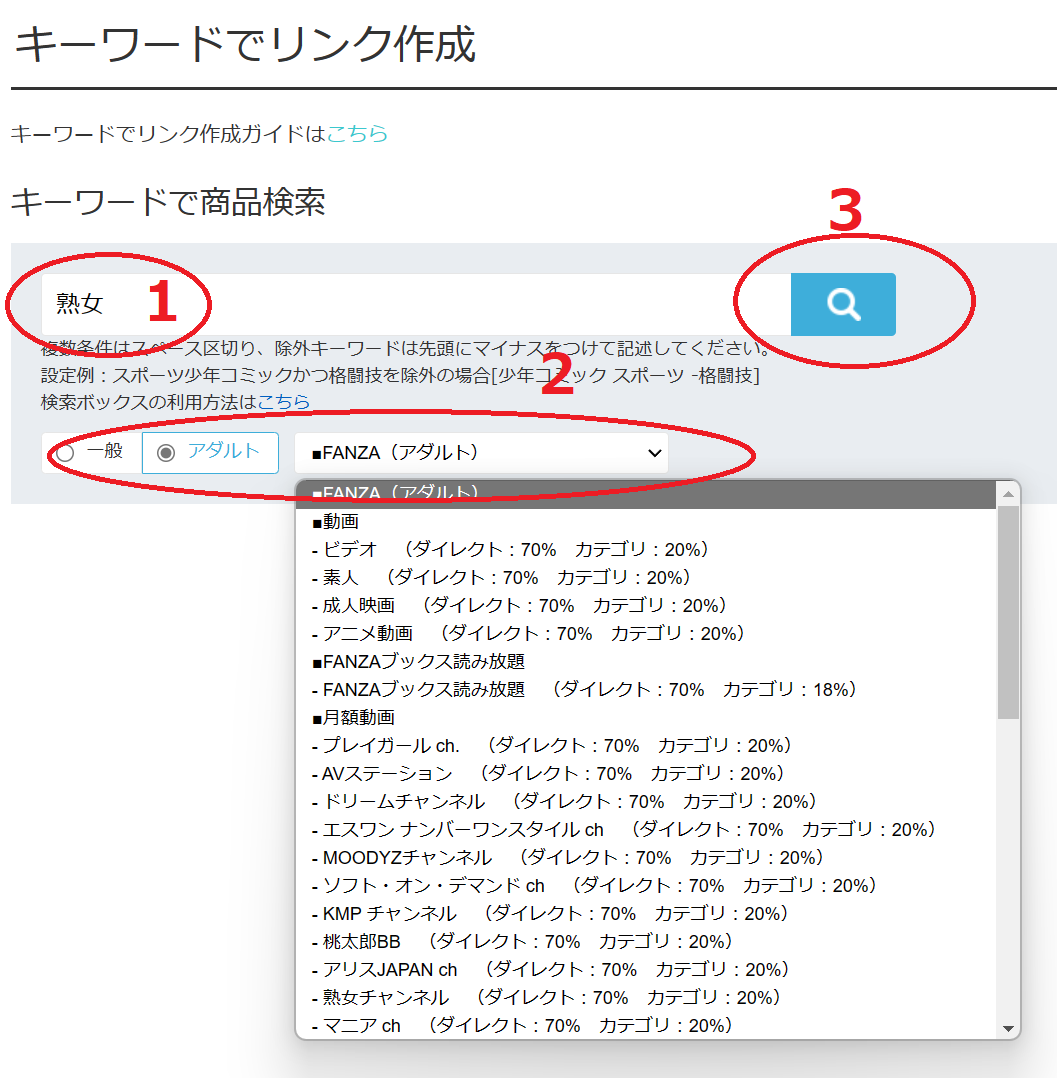
Task: Choose the ビデオ option in the list
Action: click(515, 549)
